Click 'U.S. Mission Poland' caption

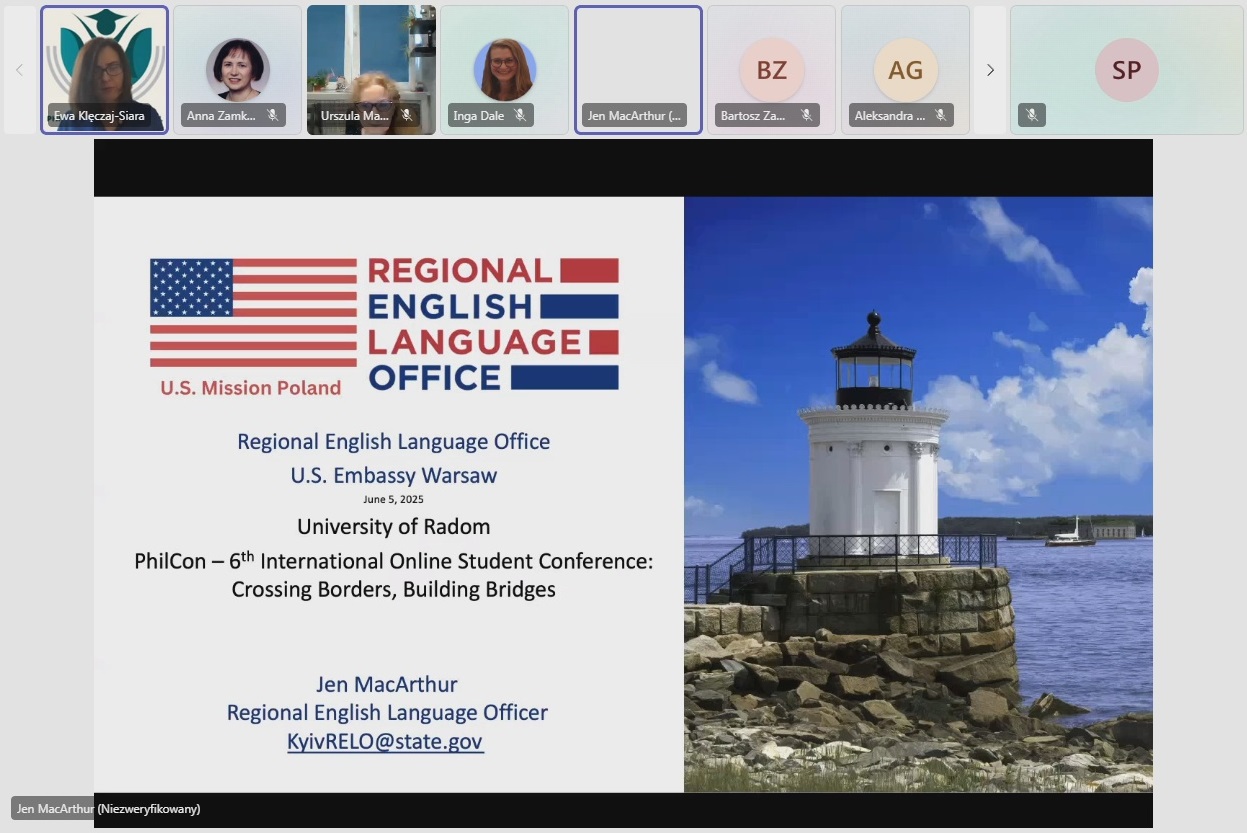(250, 388)
